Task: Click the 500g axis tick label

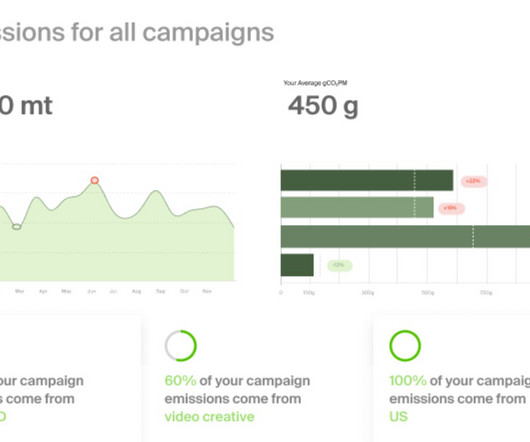Action: point(428,293)
